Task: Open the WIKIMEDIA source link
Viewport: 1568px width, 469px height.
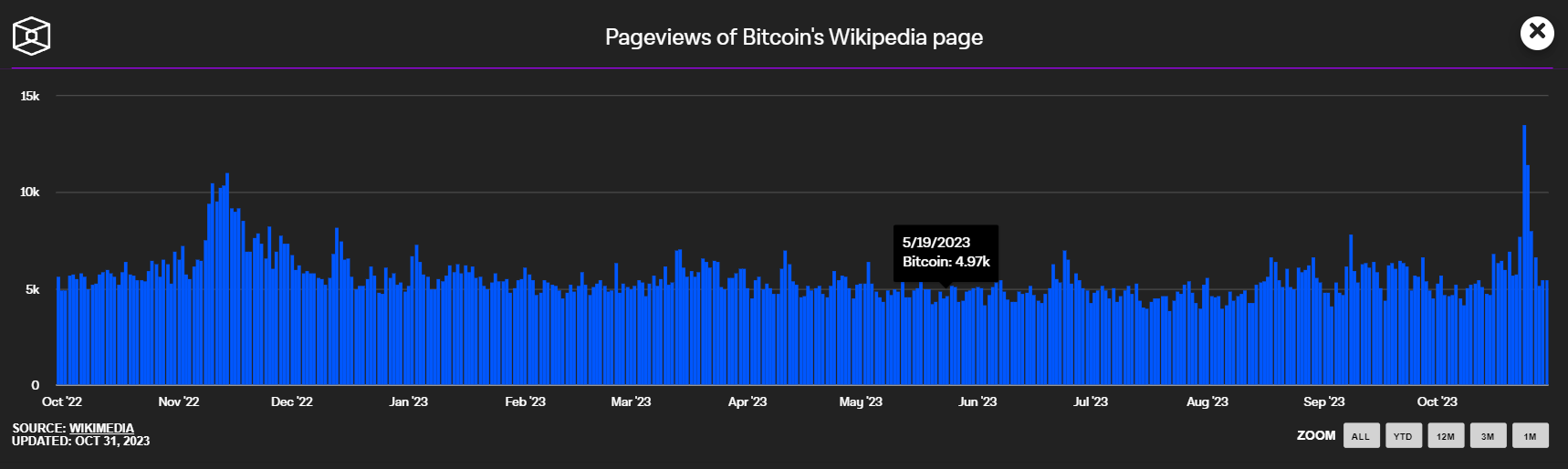Action: (101, 428)
